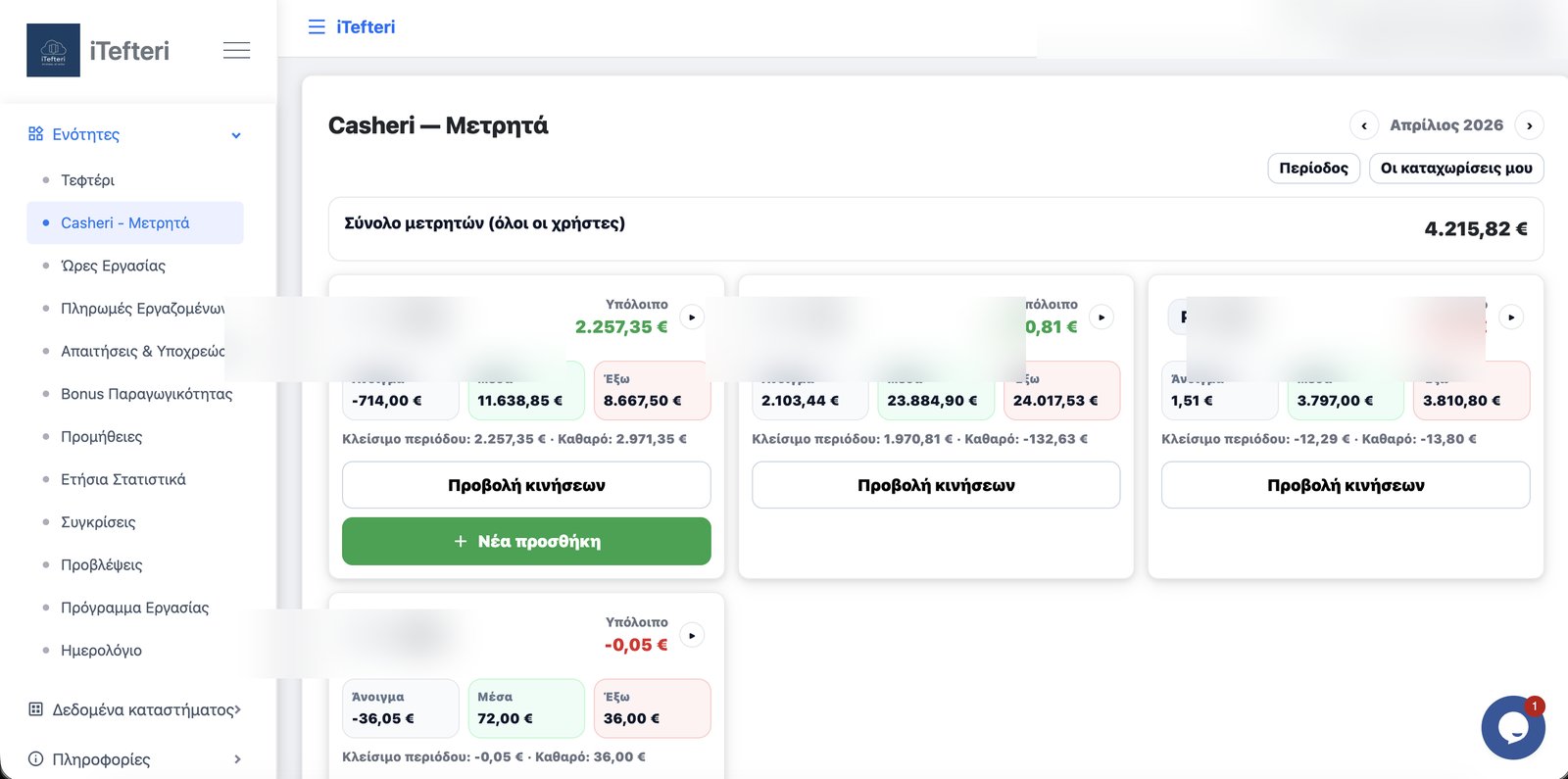Click Μέσα box showing 23.884,90 €
The image size is (1568, 779).
(x=936, y=391)
